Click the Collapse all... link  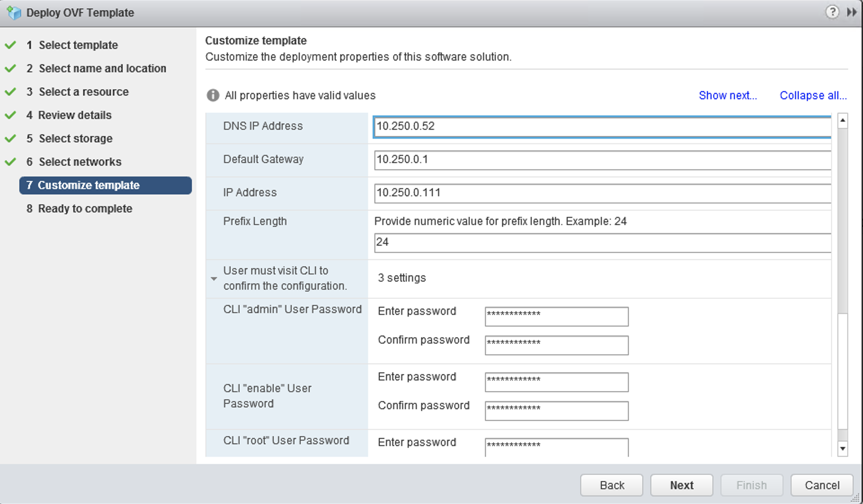click(813, 95)
